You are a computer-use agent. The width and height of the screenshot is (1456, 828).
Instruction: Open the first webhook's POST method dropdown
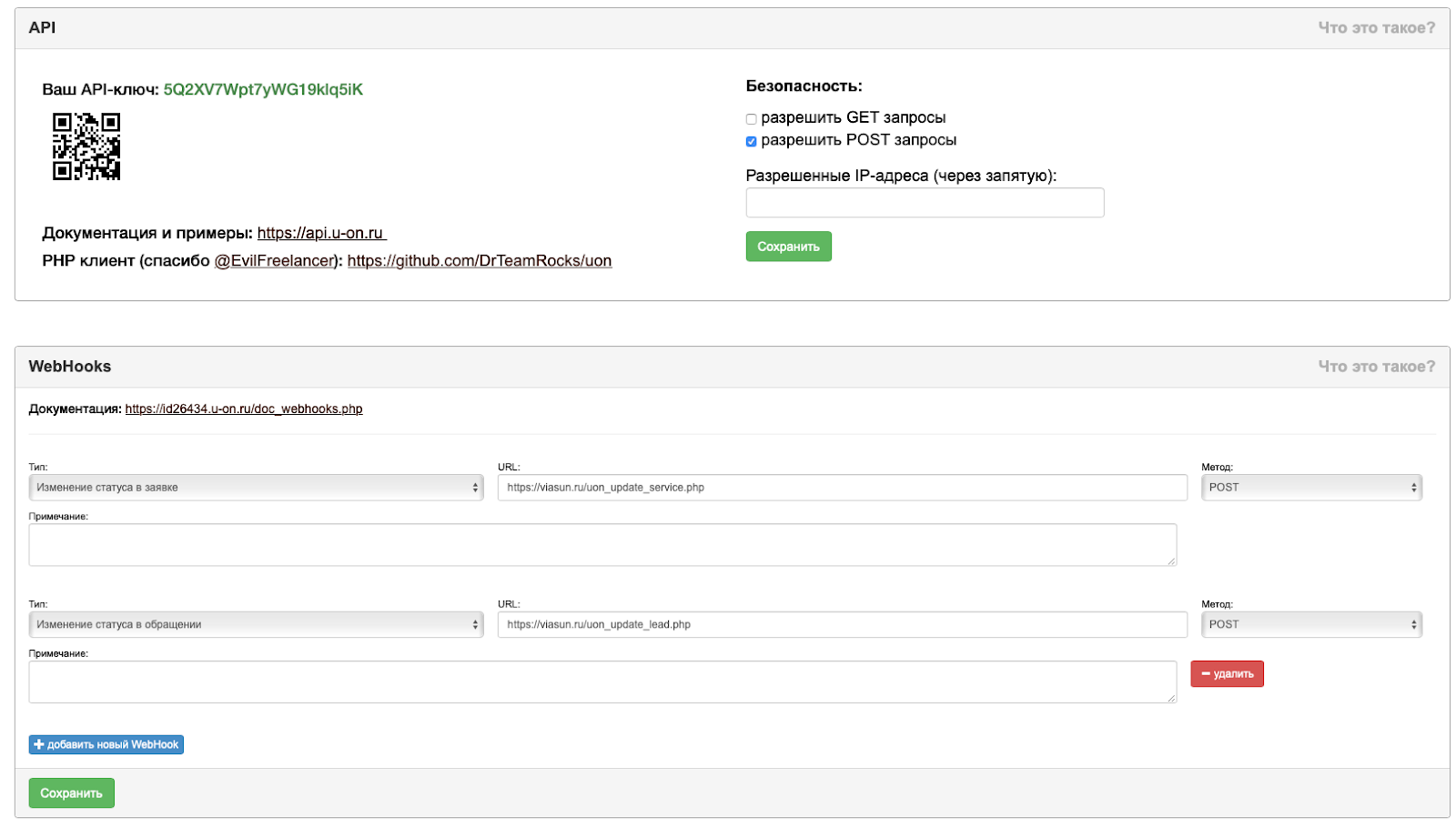[1311, 488]
